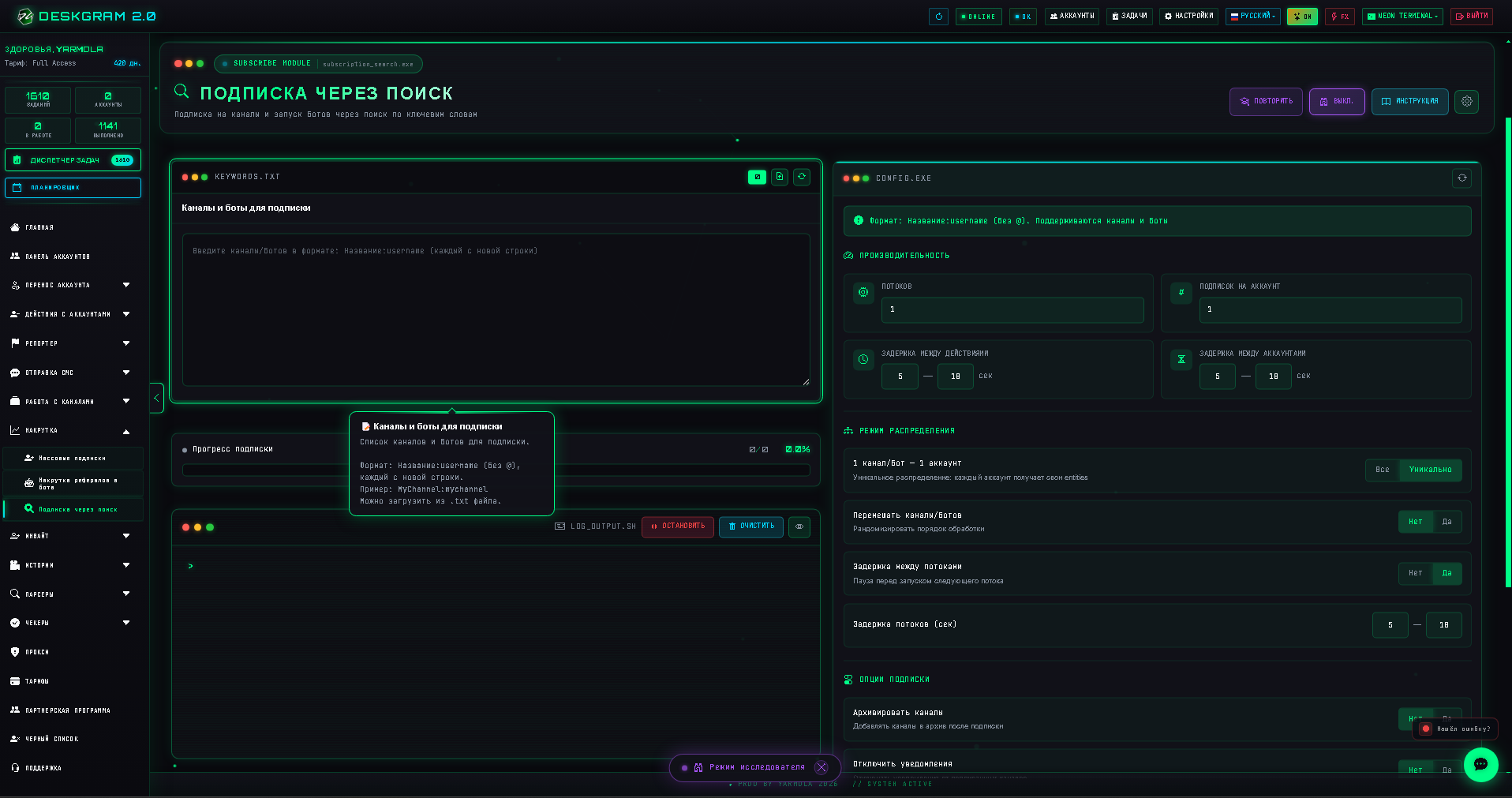
Task: Open Аккаунты in the top bar
Action: coord(1072,16)
